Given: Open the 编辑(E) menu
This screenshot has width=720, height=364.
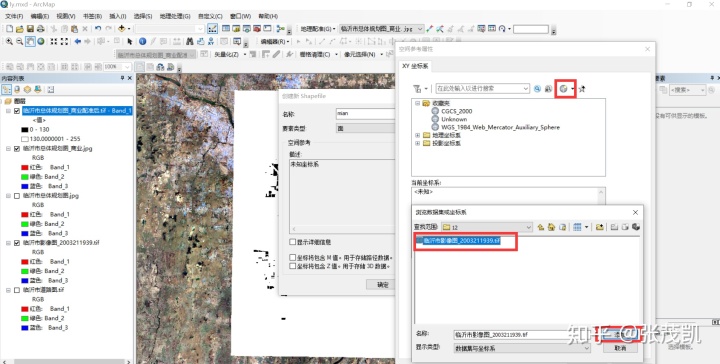Looking at the screenshot, I should [40, 16].
